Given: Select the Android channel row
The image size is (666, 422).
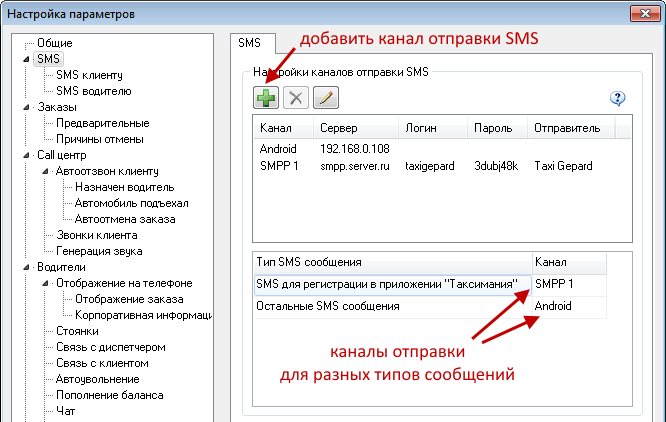Looking at the screenshot, I should click(x=442, y=149).
